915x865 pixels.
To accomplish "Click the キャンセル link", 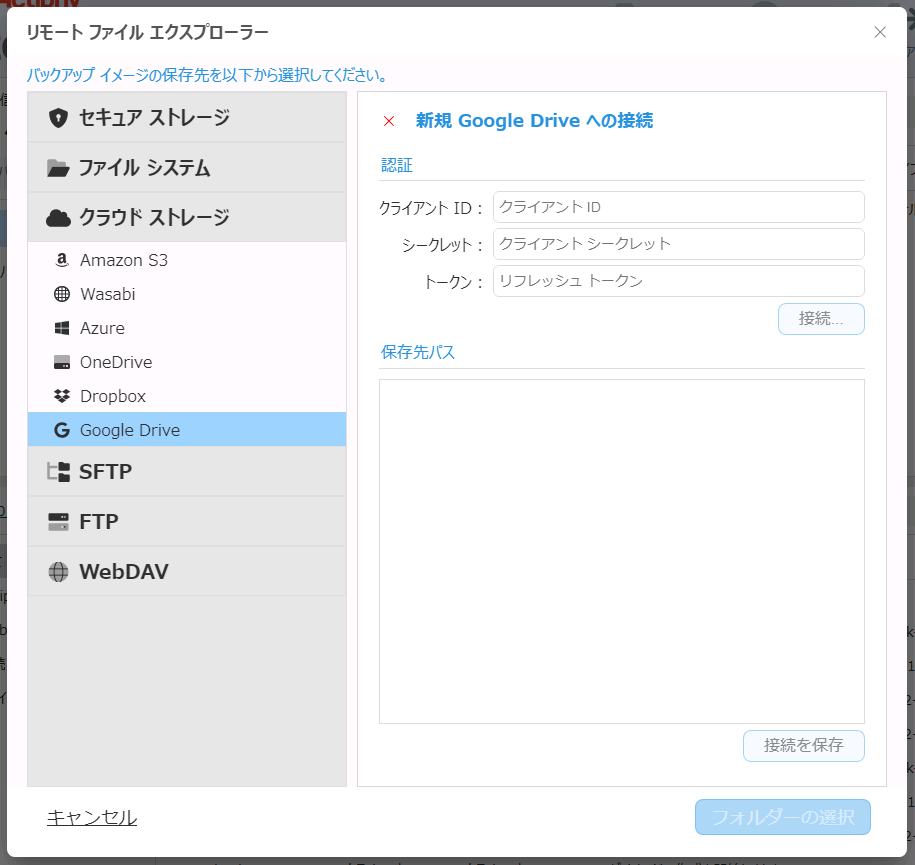I will coord(92,817).
